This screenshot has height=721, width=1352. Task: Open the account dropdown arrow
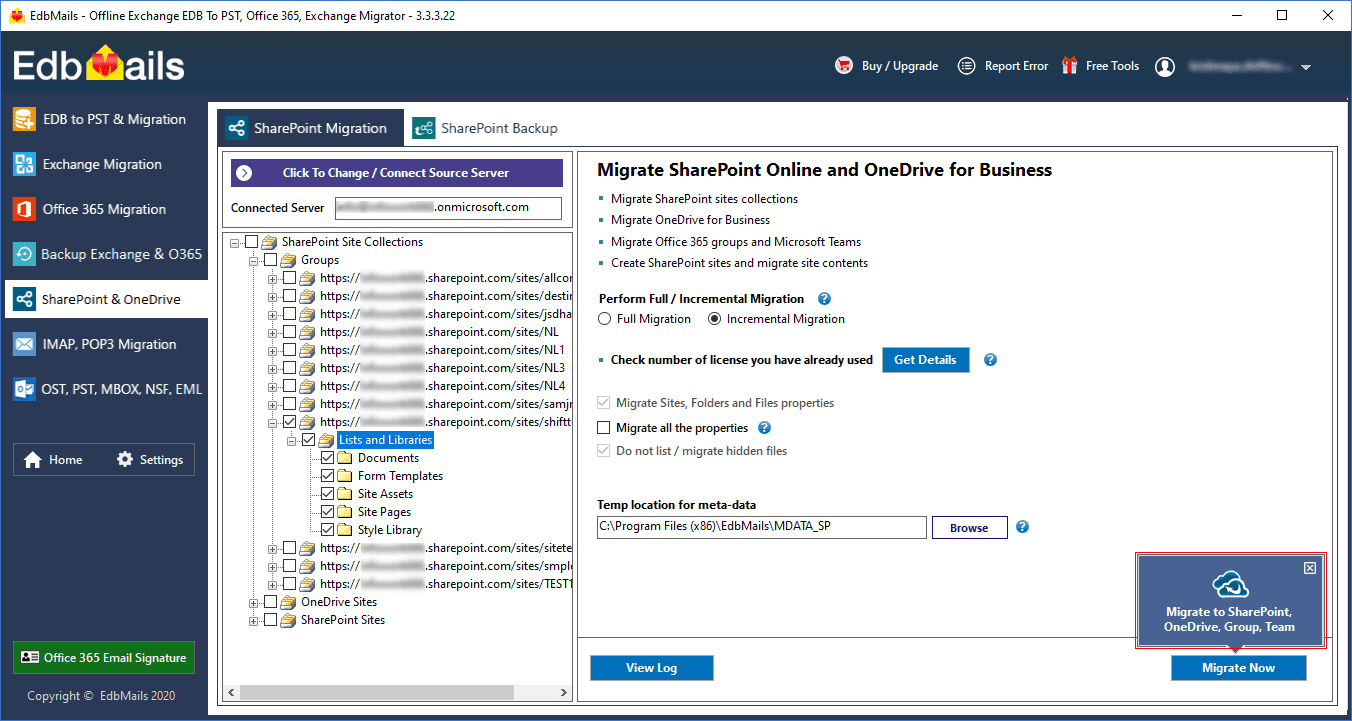coord(1305,68)
